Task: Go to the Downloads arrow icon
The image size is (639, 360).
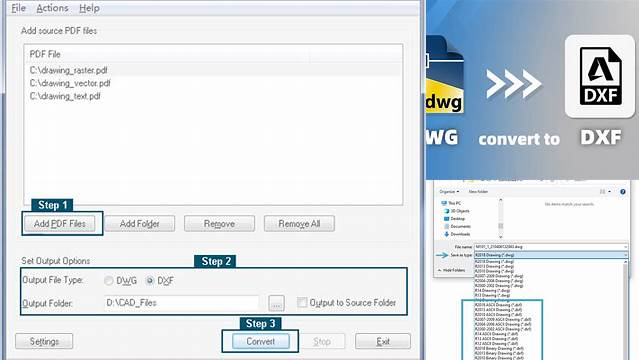Action: [447, 234]
